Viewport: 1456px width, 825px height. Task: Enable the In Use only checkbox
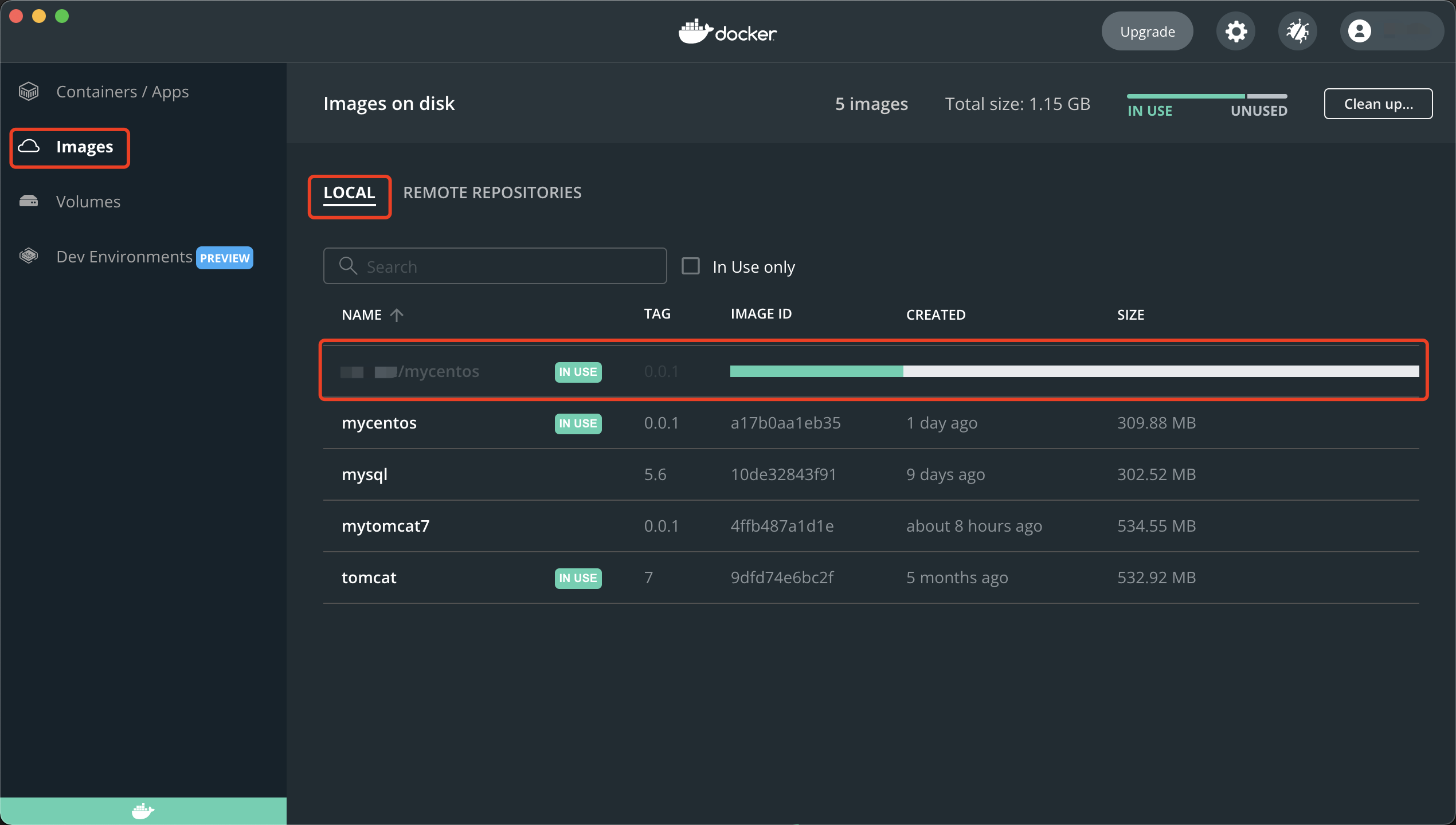(690, 266)
